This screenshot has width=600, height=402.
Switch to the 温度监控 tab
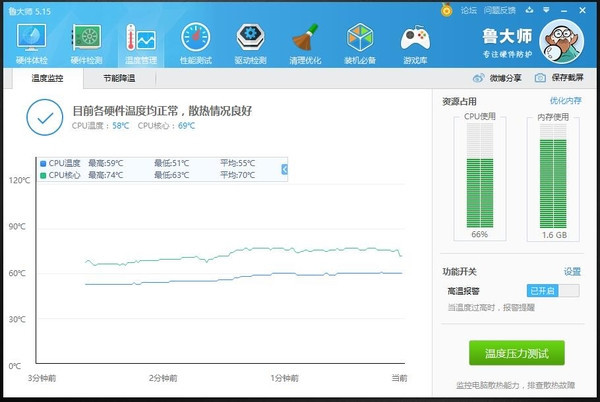pos(47,78)
